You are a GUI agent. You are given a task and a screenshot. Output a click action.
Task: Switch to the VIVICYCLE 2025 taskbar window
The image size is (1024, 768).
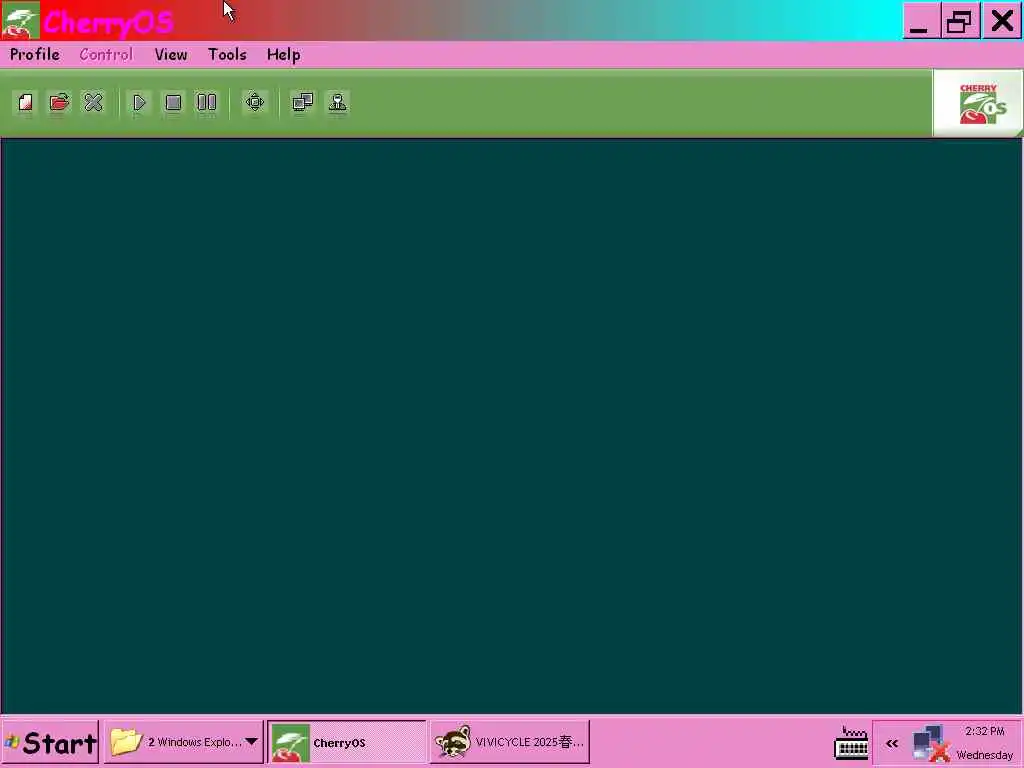tap(510, 743)
